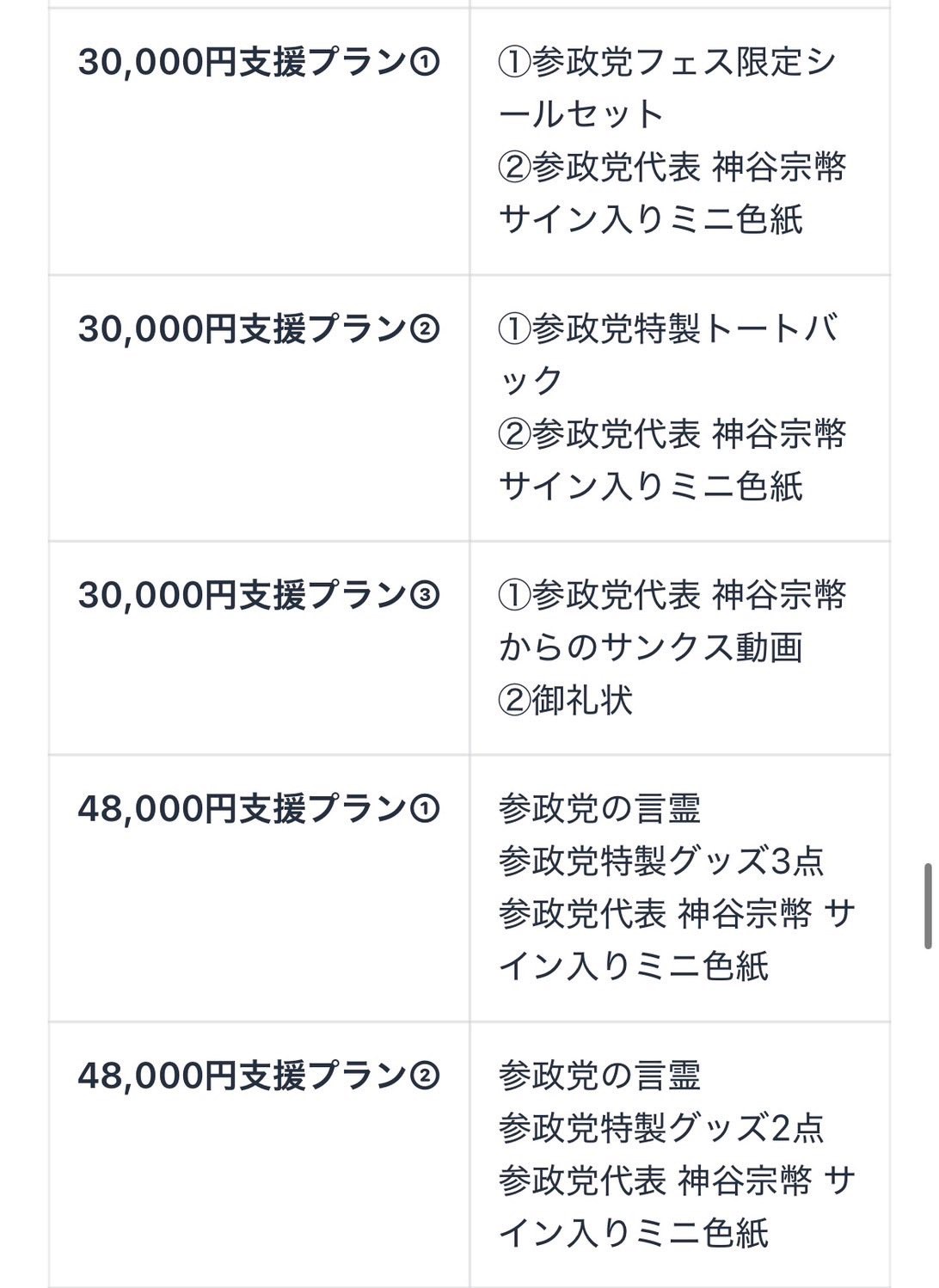The image size is (939, 1288).
Task: Click the 30,000円支援プラン① heading cell
Action: (x=258, y=63)
